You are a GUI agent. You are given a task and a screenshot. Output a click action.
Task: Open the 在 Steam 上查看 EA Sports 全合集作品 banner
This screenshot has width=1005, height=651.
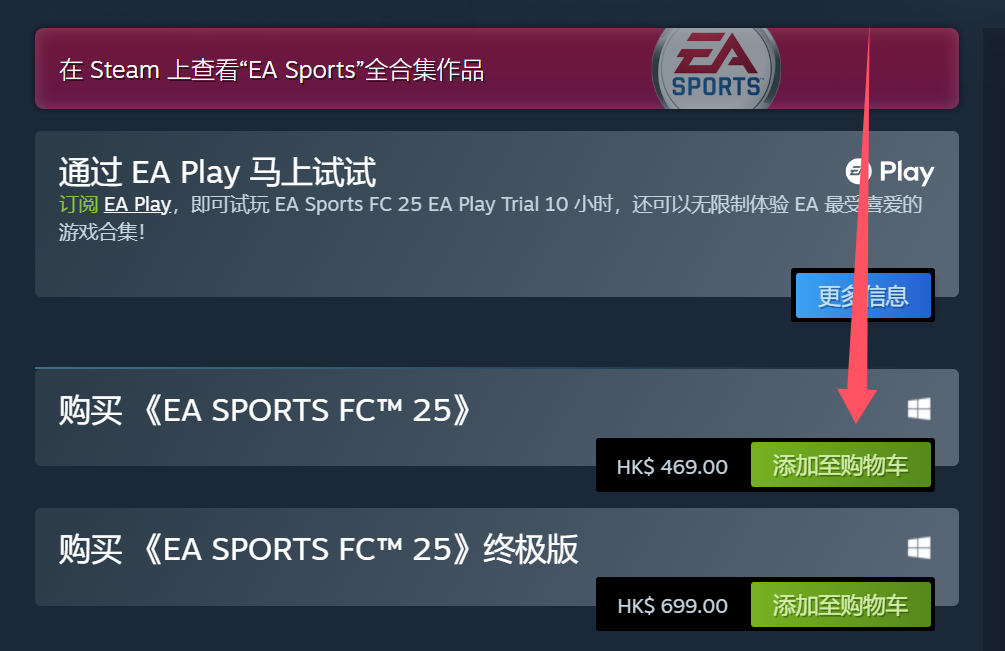[x=497, y=69]
